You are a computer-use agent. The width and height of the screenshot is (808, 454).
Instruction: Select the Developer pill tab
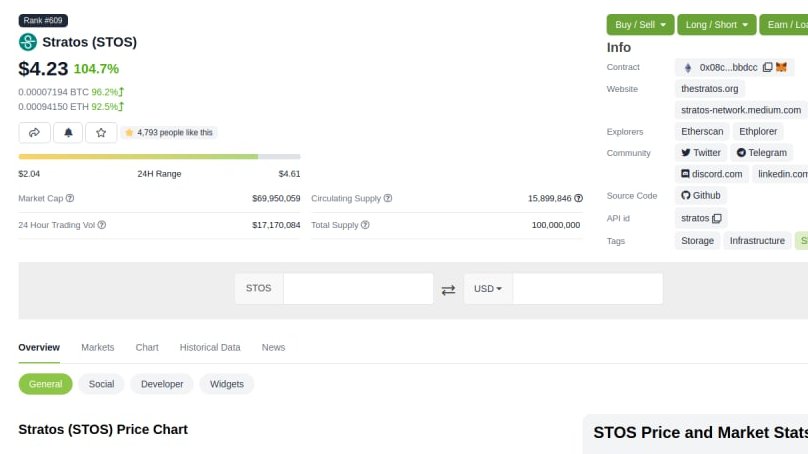[162, 384]
